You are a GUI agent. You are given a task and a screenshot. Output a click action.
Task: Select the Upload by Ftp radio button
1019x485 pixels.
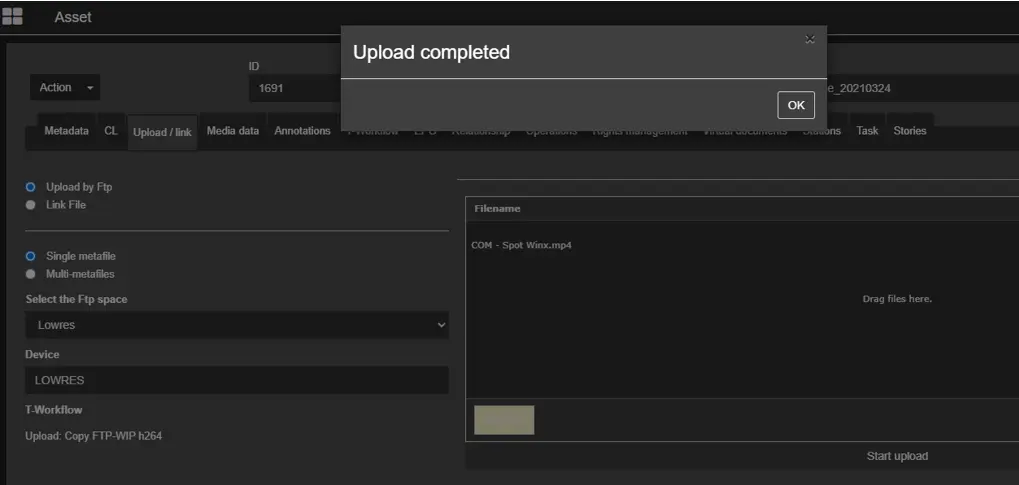click(31, 187)
